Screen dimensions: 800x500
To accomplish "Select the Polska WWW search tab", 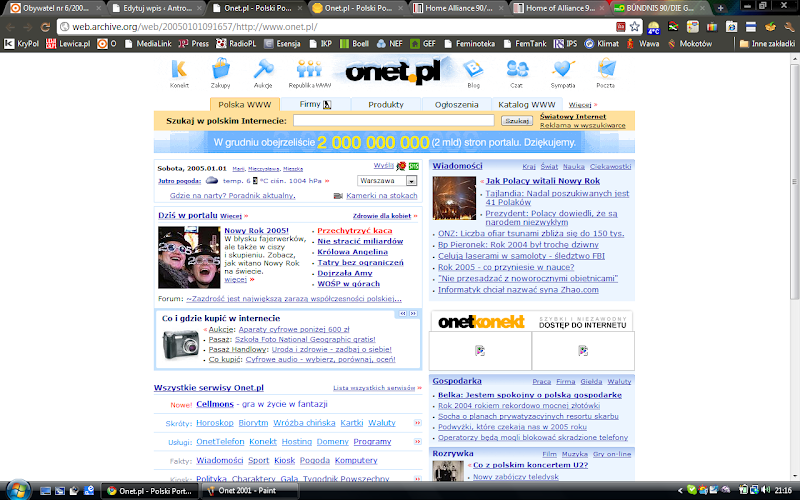I will (245, 105).
